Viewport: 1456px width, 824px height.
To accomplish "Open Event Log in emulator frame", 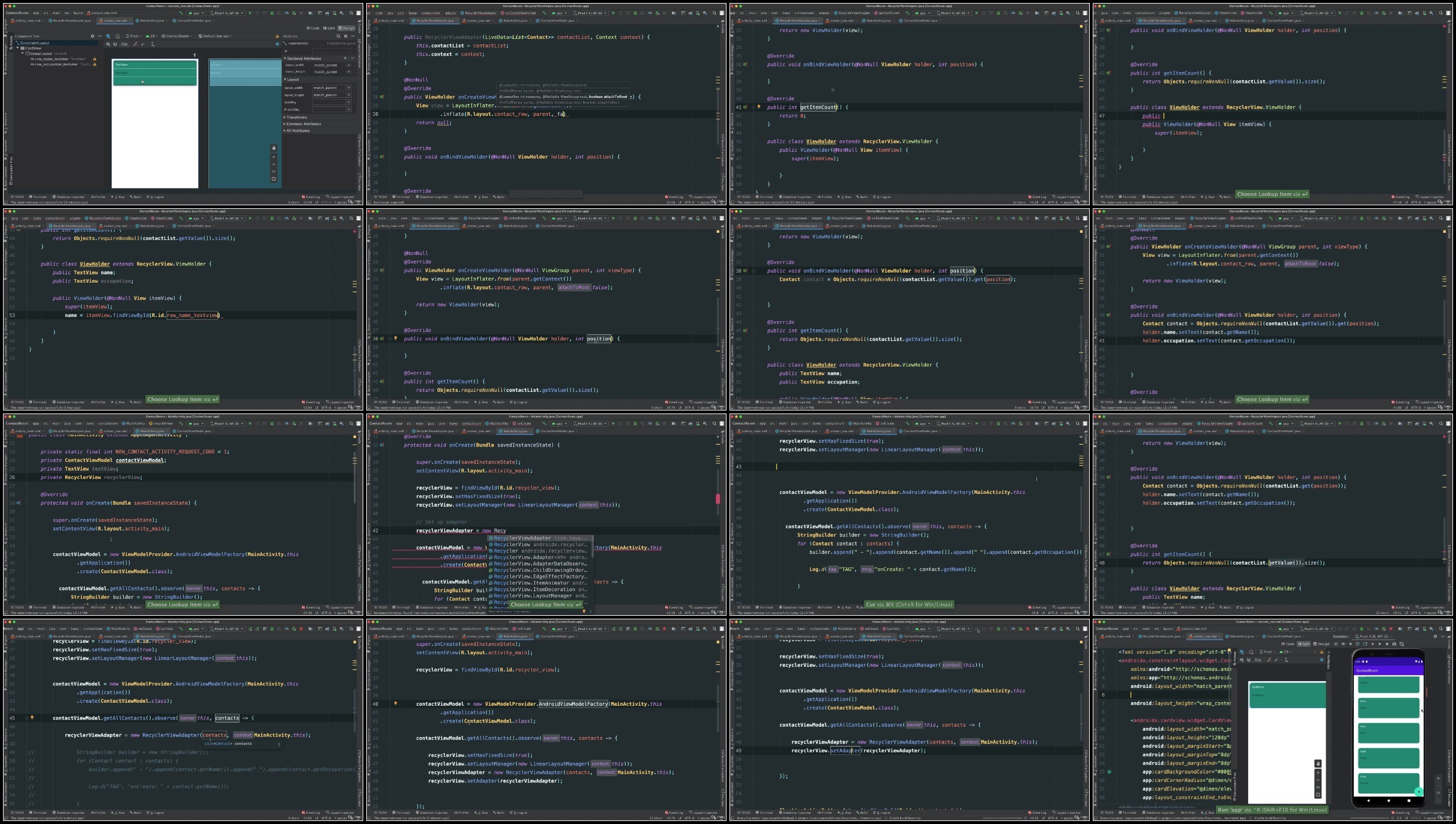I will tap(1401, 813).
